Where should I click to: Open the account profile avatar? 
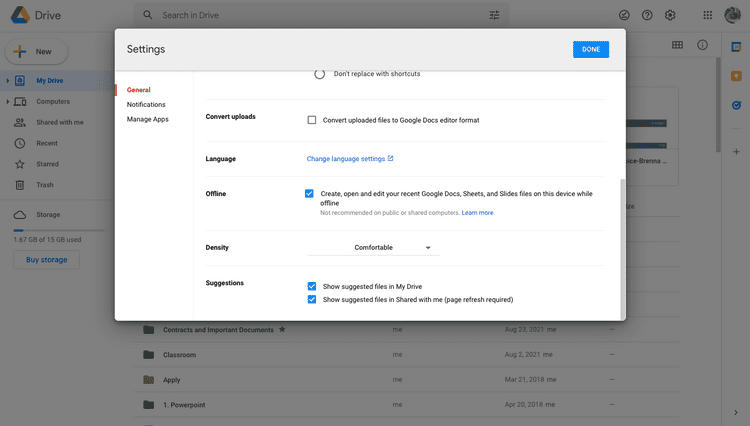tap(732, 15)
